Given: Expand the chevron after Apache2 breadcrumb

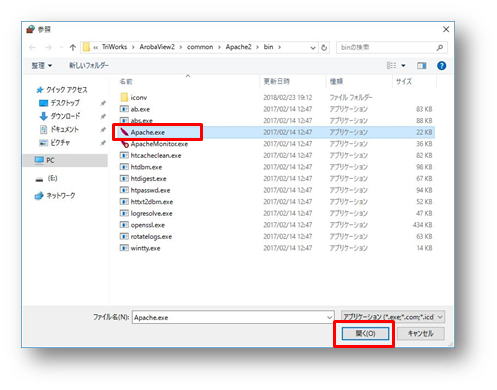Looking at the screenshot, I should [x=257, y=47].
